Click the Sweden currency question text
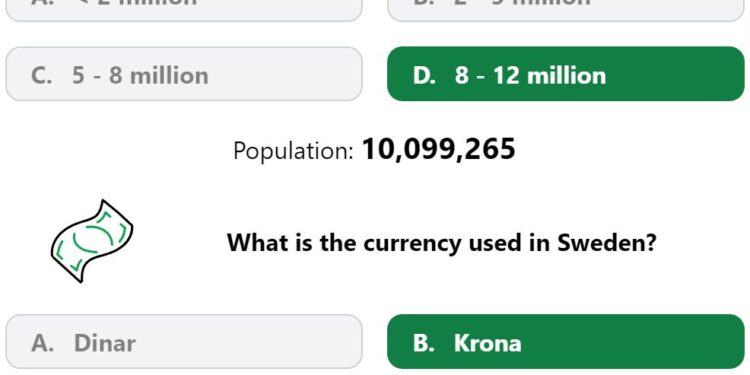The image size is (750, 375). (x=441, y=243)
